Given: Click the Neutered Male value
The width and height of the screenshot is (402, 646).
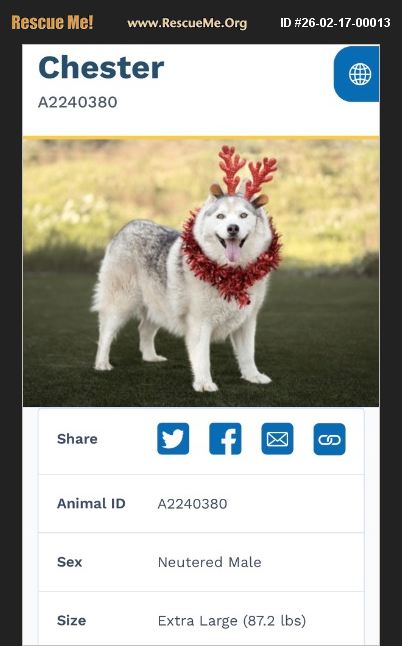Looking at the screenshot, I should pos(210,562).
